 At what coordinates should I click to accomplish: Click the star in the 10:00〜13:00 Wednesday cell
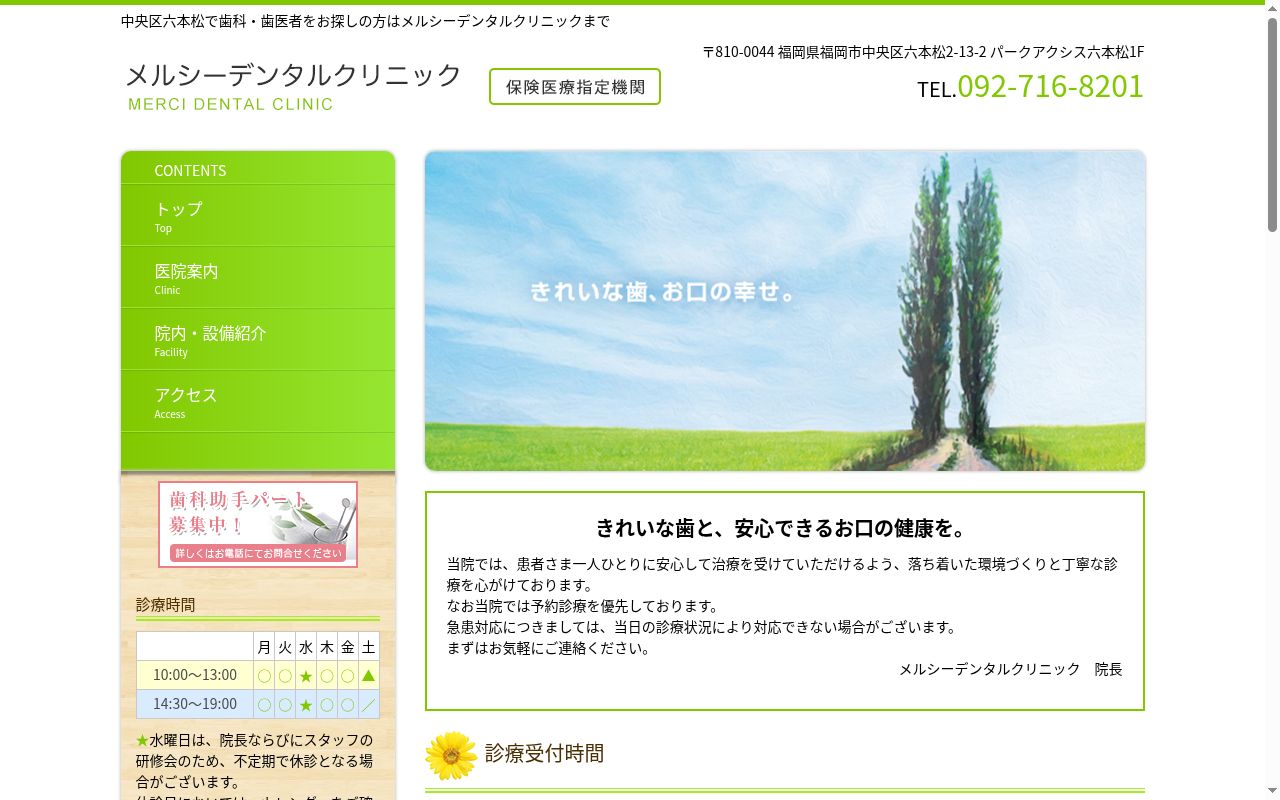coord(306,676)
